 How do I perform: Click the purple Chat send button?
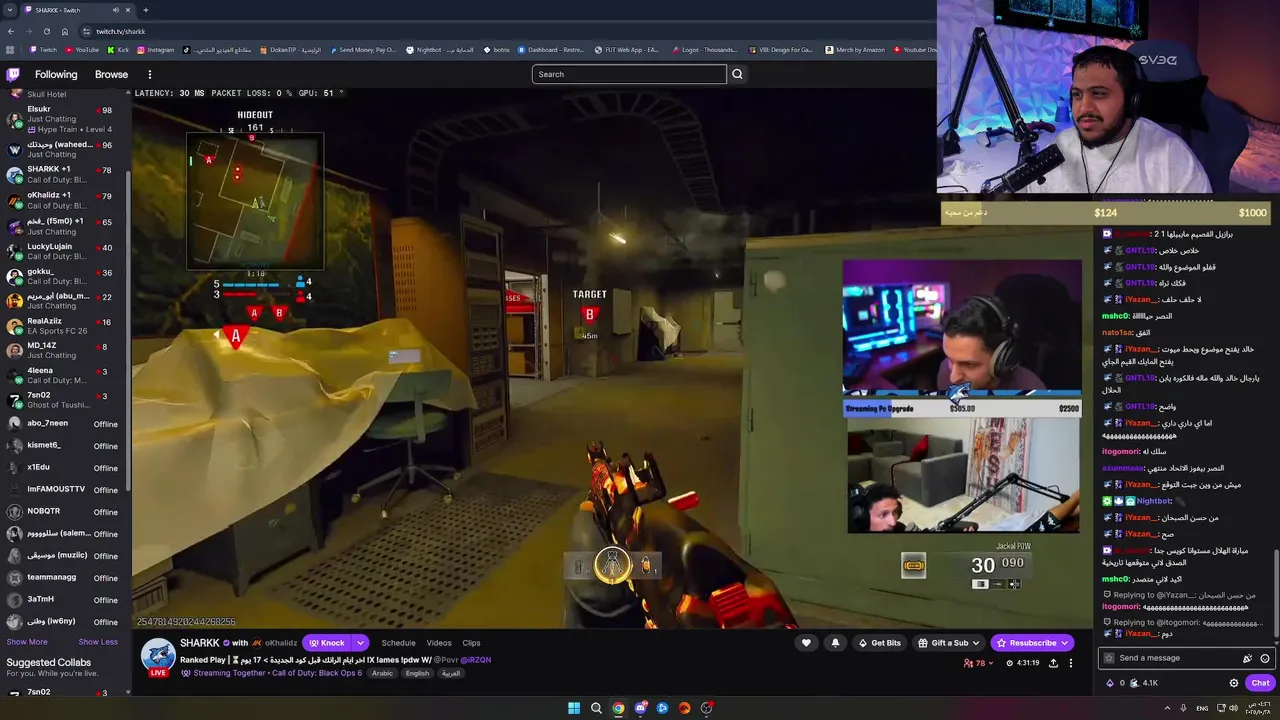1260,683
